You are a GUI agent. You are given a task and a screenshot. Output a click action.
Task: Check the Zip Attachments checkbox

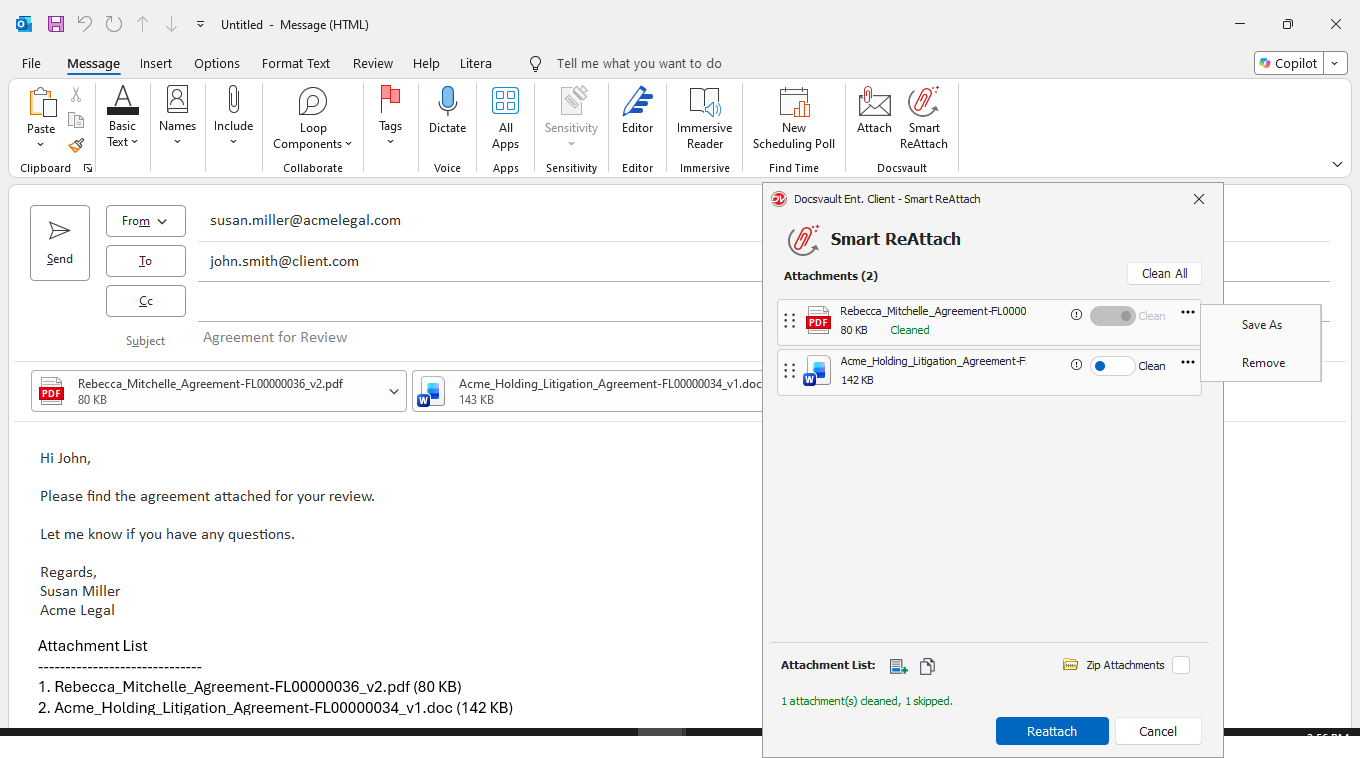tap(1181, 665)
